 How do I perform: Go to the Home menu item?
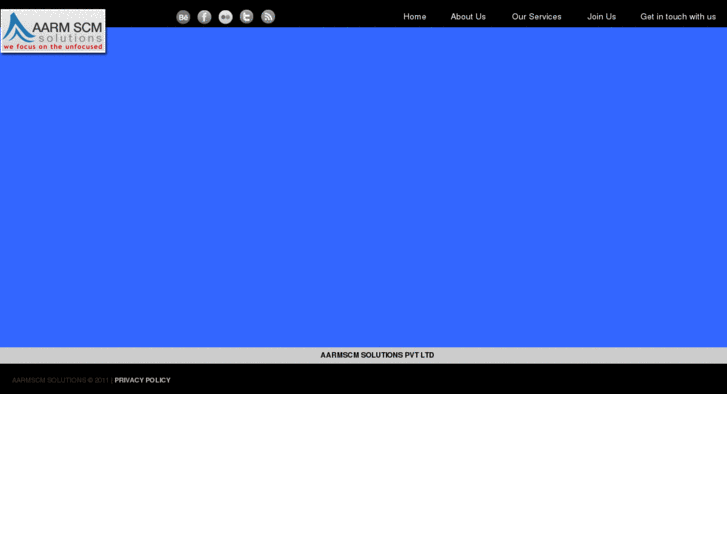(415, 17)
